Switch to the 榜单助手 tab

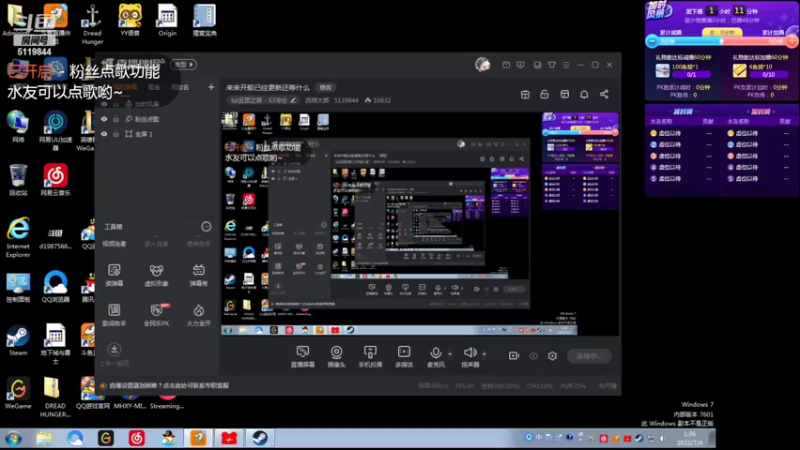[x=198, y=244]
